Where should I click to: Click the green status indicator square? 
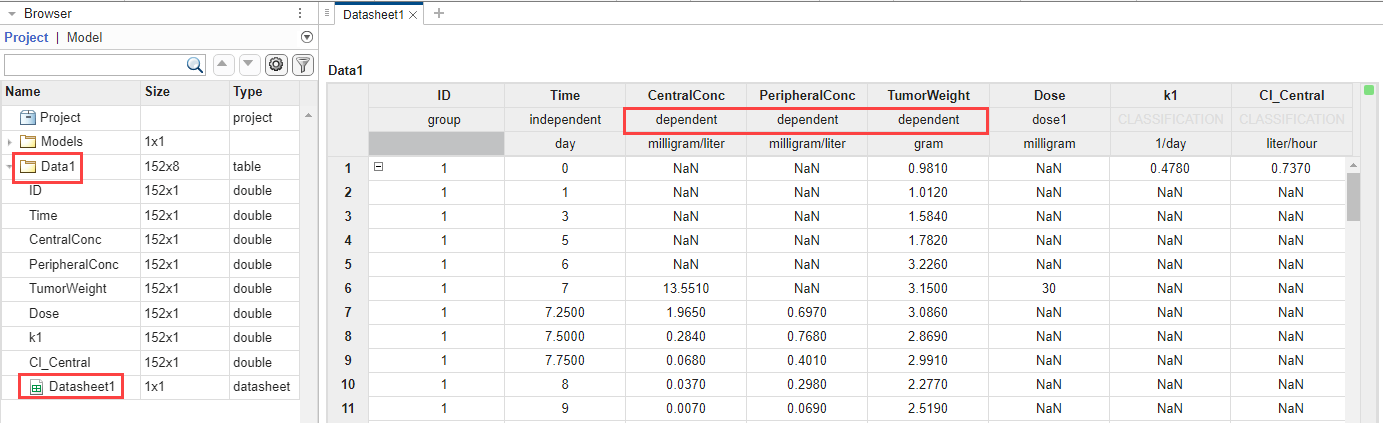[1369, 91]
